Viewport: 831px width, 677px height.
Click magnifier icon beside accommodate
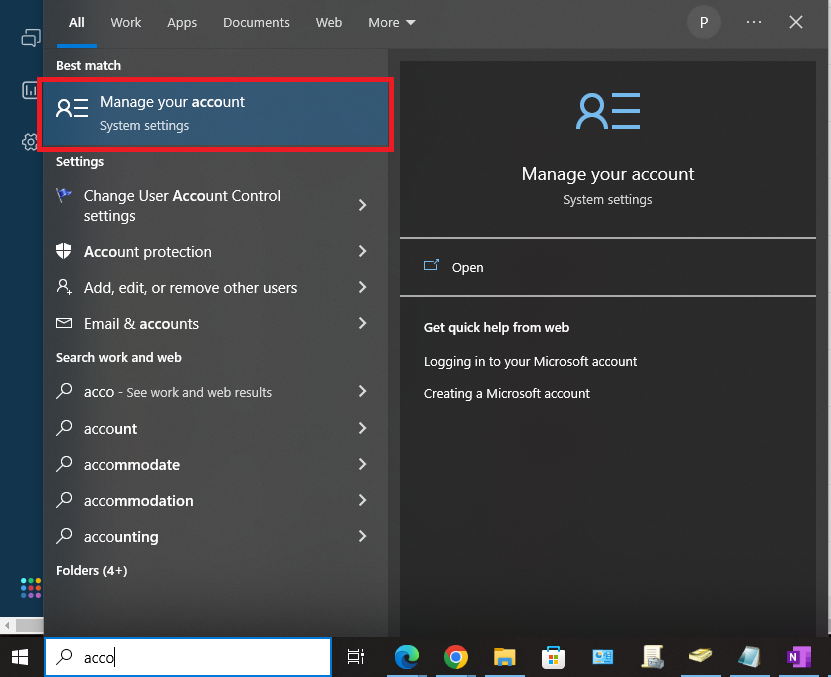click(x=64, y=464)
